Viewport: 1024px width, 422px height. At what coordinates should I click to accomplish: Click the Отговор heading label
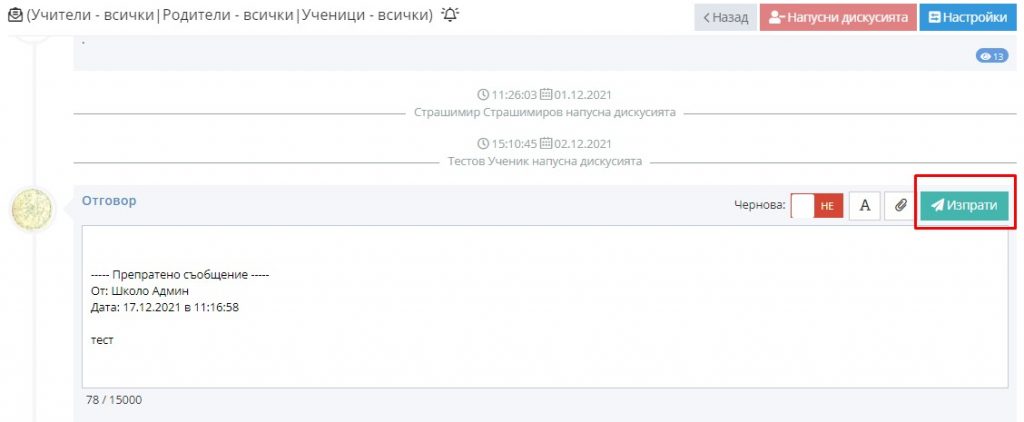pos(109,201)
